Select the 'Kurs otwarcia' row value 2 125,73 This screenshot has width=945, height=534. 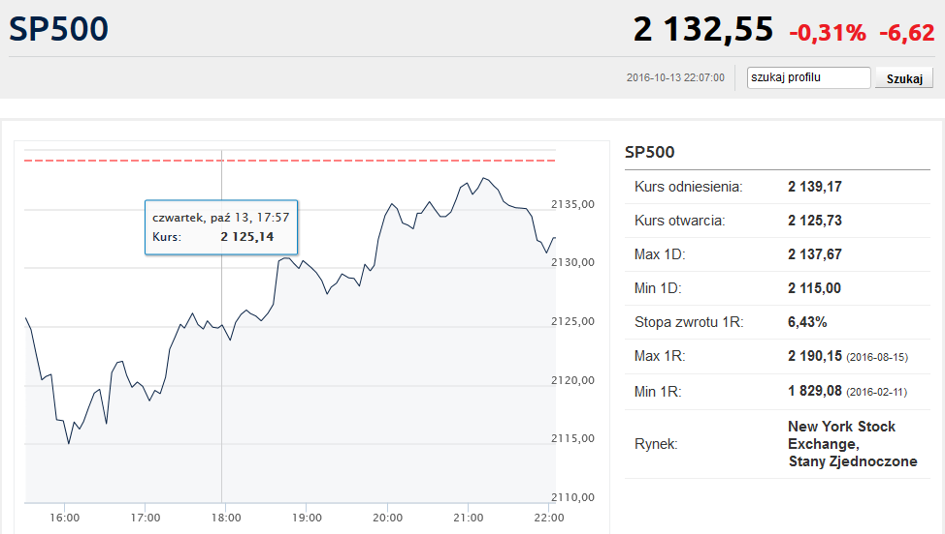pyautogui.click(x=815, y=220)
